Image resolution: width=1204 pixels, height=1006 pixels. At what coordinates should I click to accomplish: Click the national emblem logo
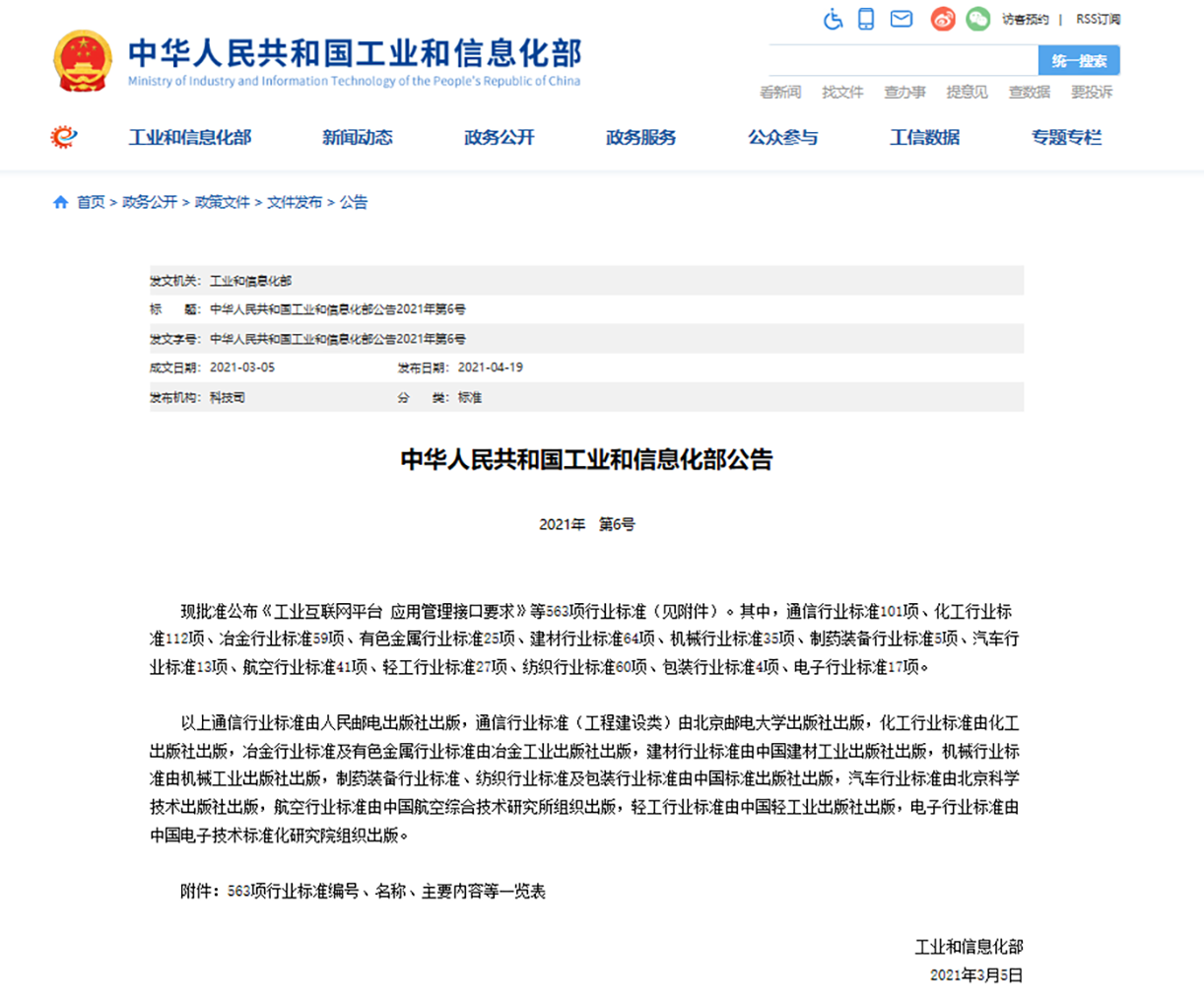point(83,61)
